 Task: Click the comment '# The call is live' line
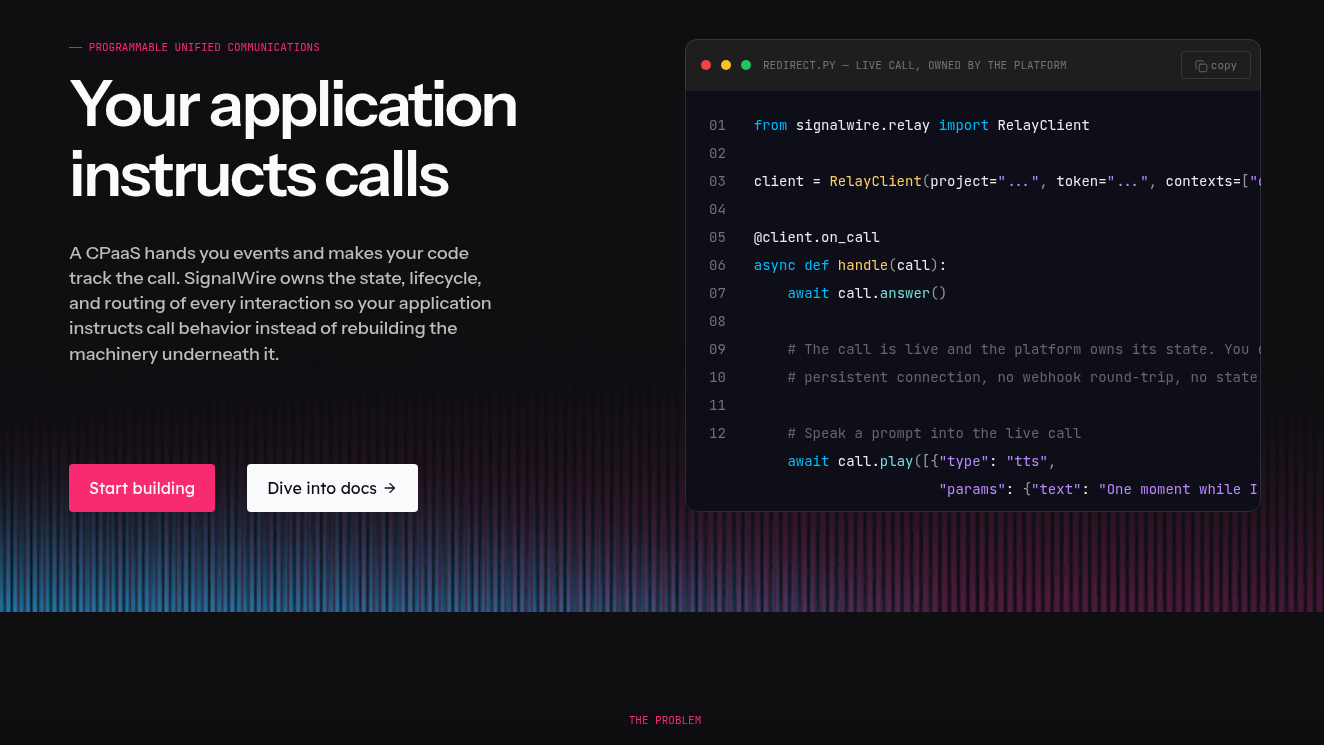point(1024,349)
